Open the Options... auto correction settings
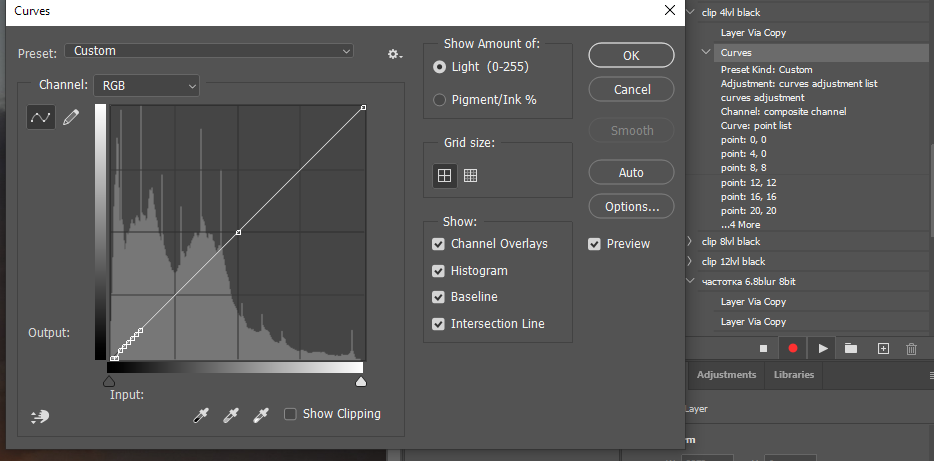 [x=631, y=207]
